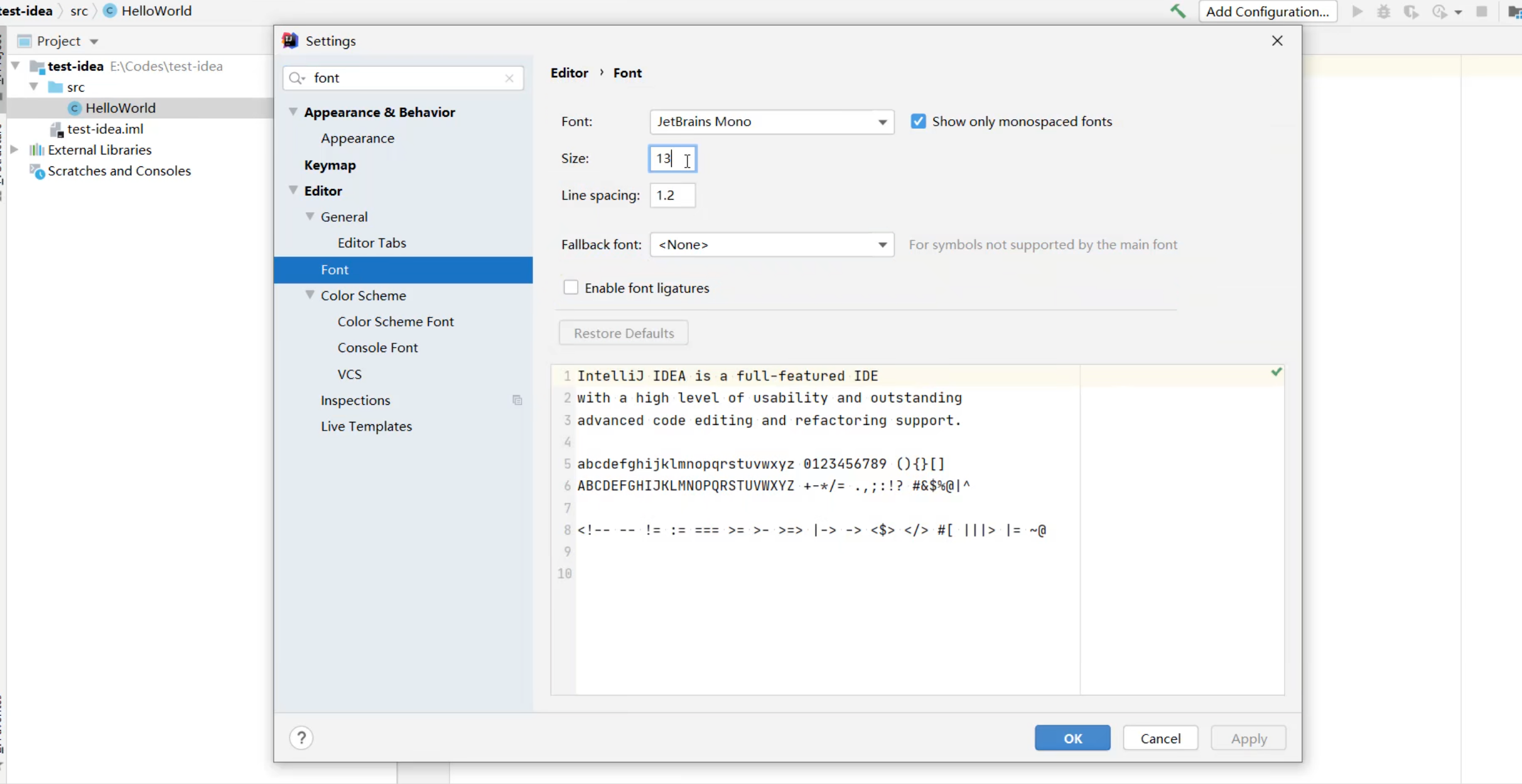1522x784 pixels.
Task: Click the Debug bug icon
Action: tap(1384, 11)
